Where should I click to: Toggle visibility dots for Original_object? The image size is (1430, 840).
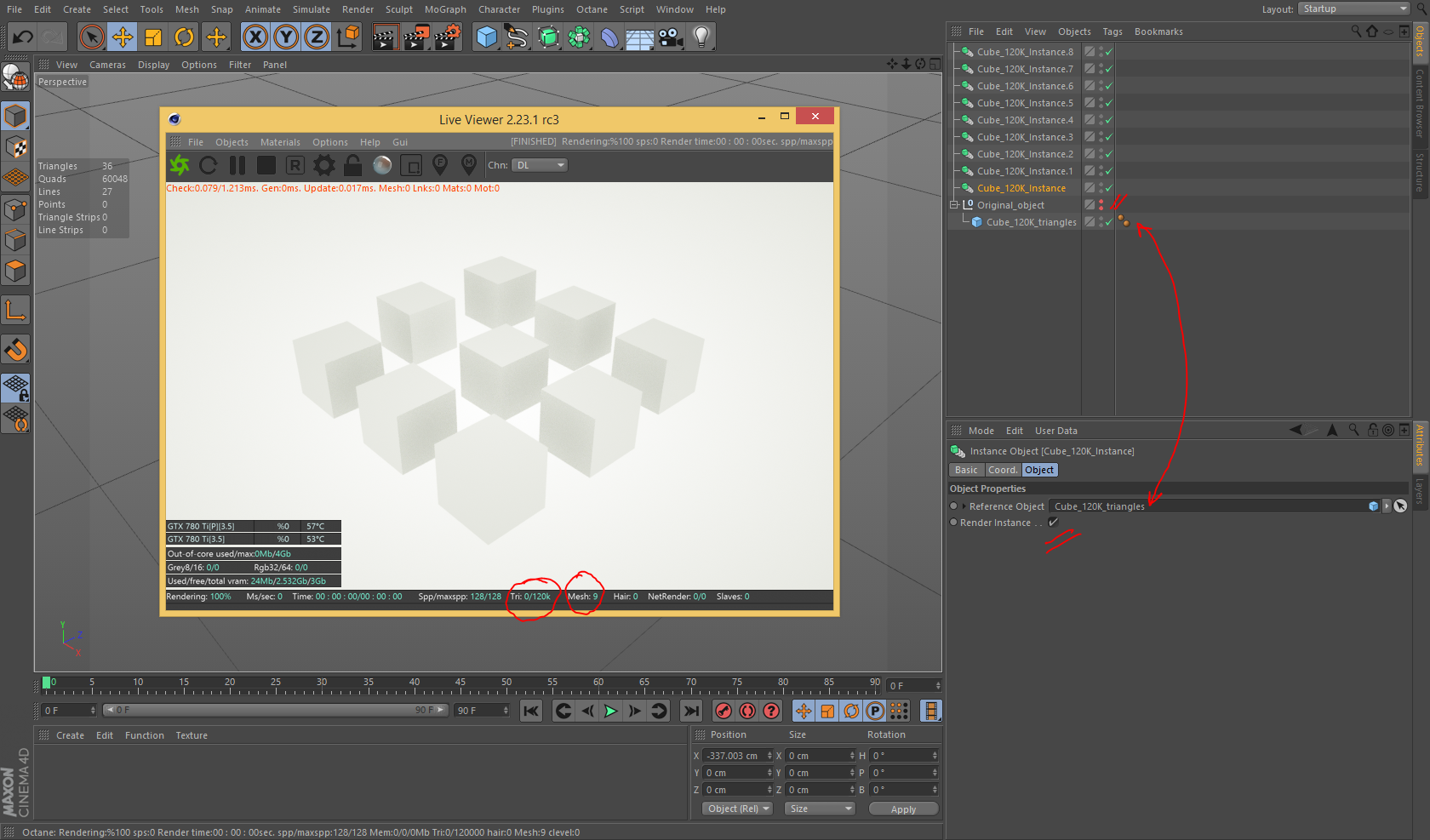click(1101, 205)
